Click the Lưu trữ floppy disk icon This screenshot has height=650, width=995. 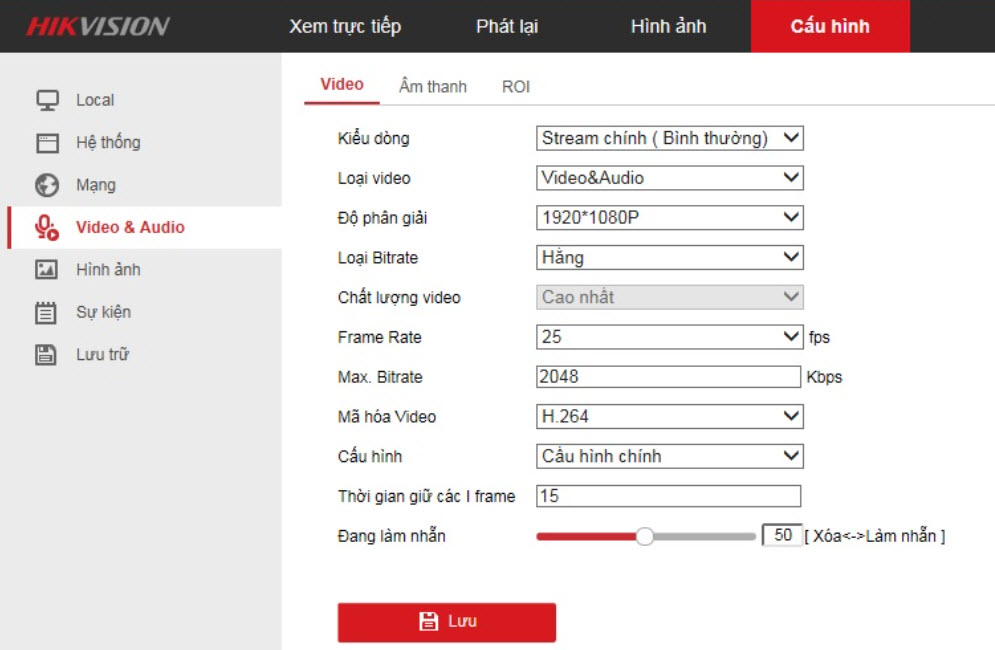tap(46, 354)
